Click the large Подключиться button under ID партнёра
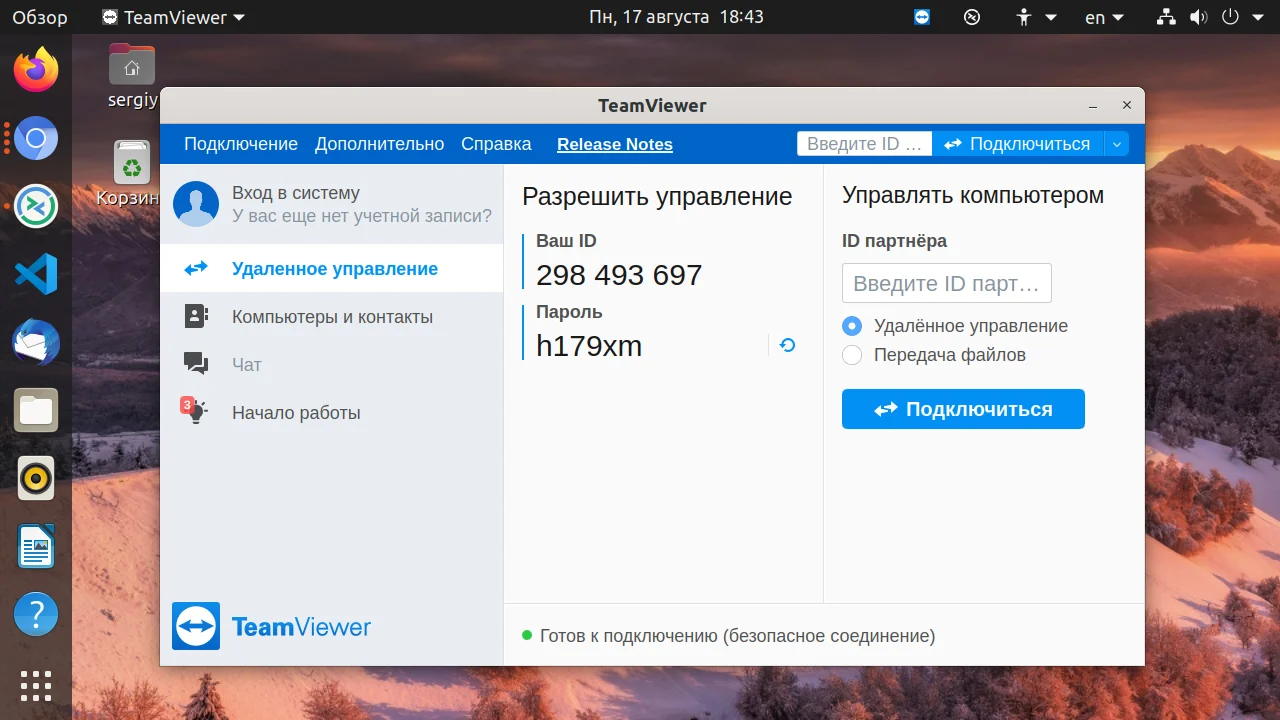Viewport: 1280px width, 720px height. (963, 409)
